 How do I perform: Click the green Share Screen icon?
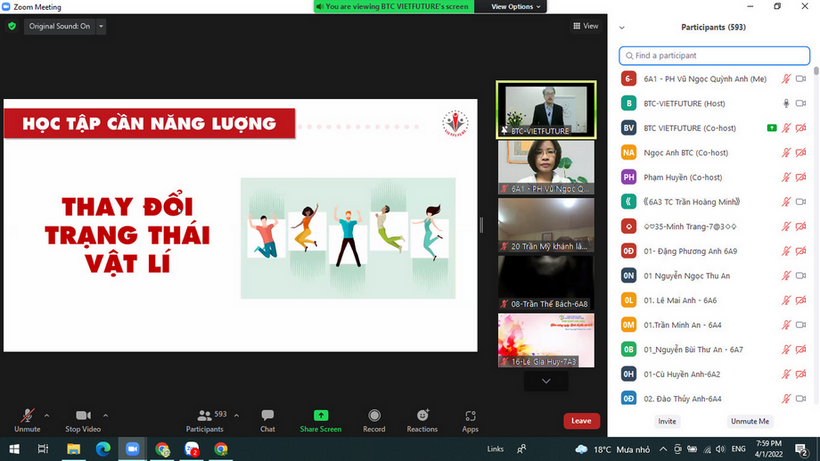coord(320,415)
